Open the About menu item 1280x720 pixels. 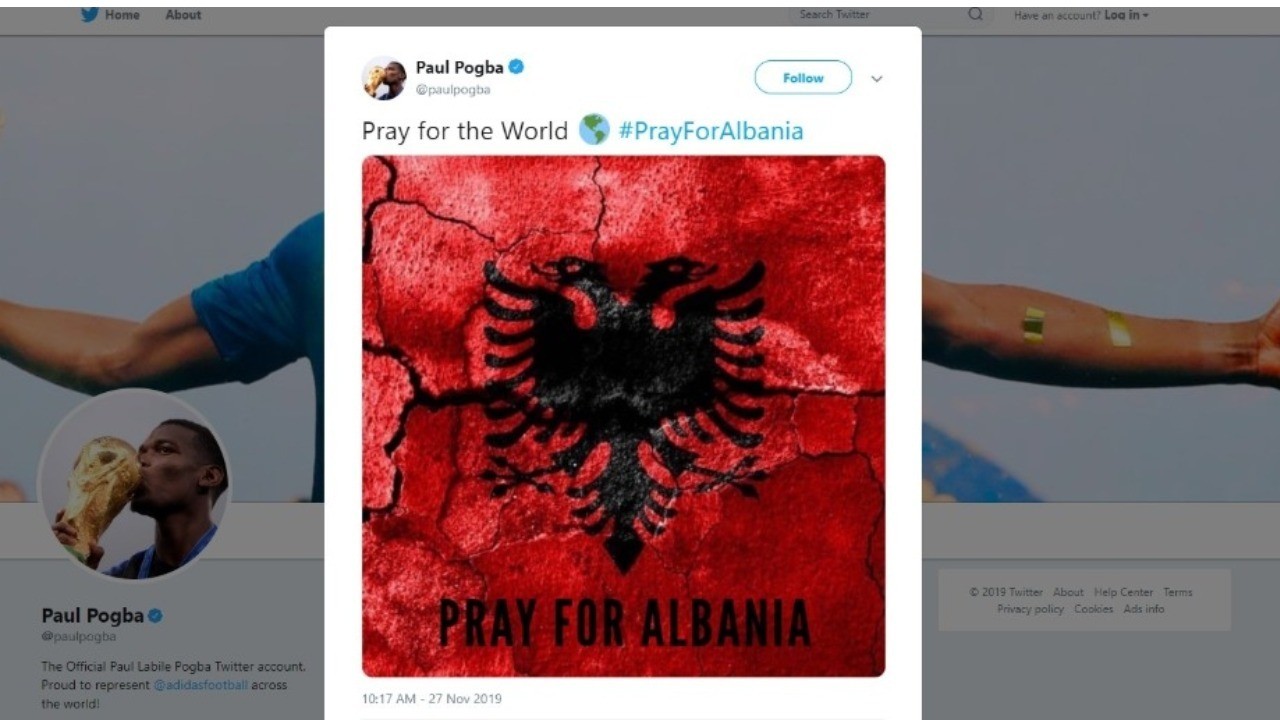(183, 15)
